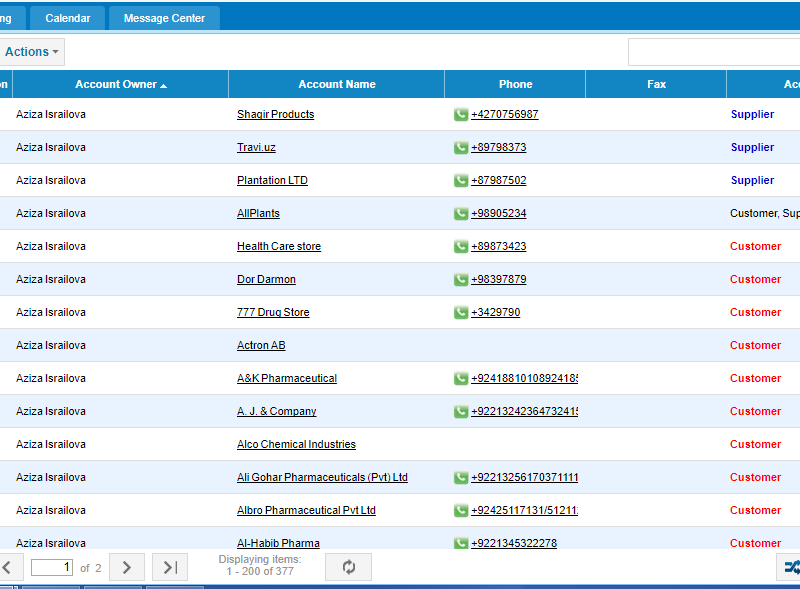Go to next page of accounts
The height and width of the screenshot is (589, 800).
[127, 567]
